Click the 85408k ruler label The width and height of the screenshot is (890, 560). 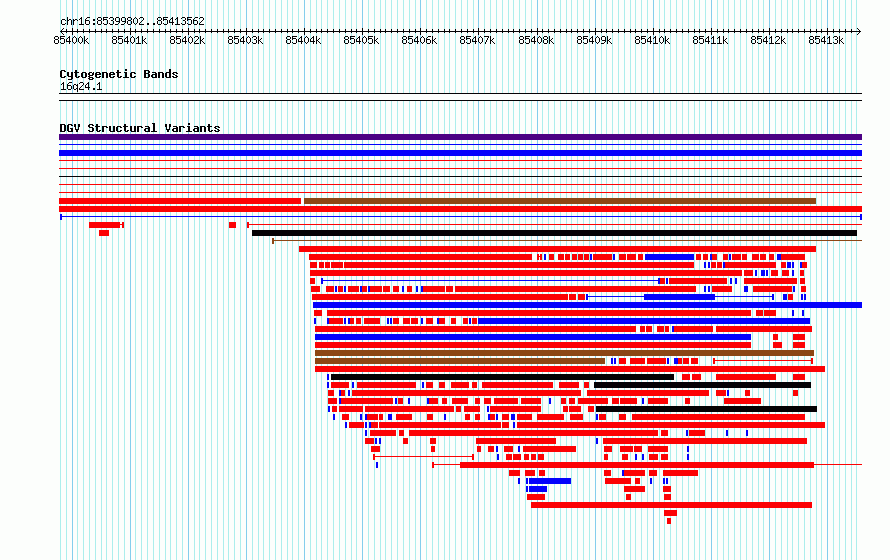(536, 40)
